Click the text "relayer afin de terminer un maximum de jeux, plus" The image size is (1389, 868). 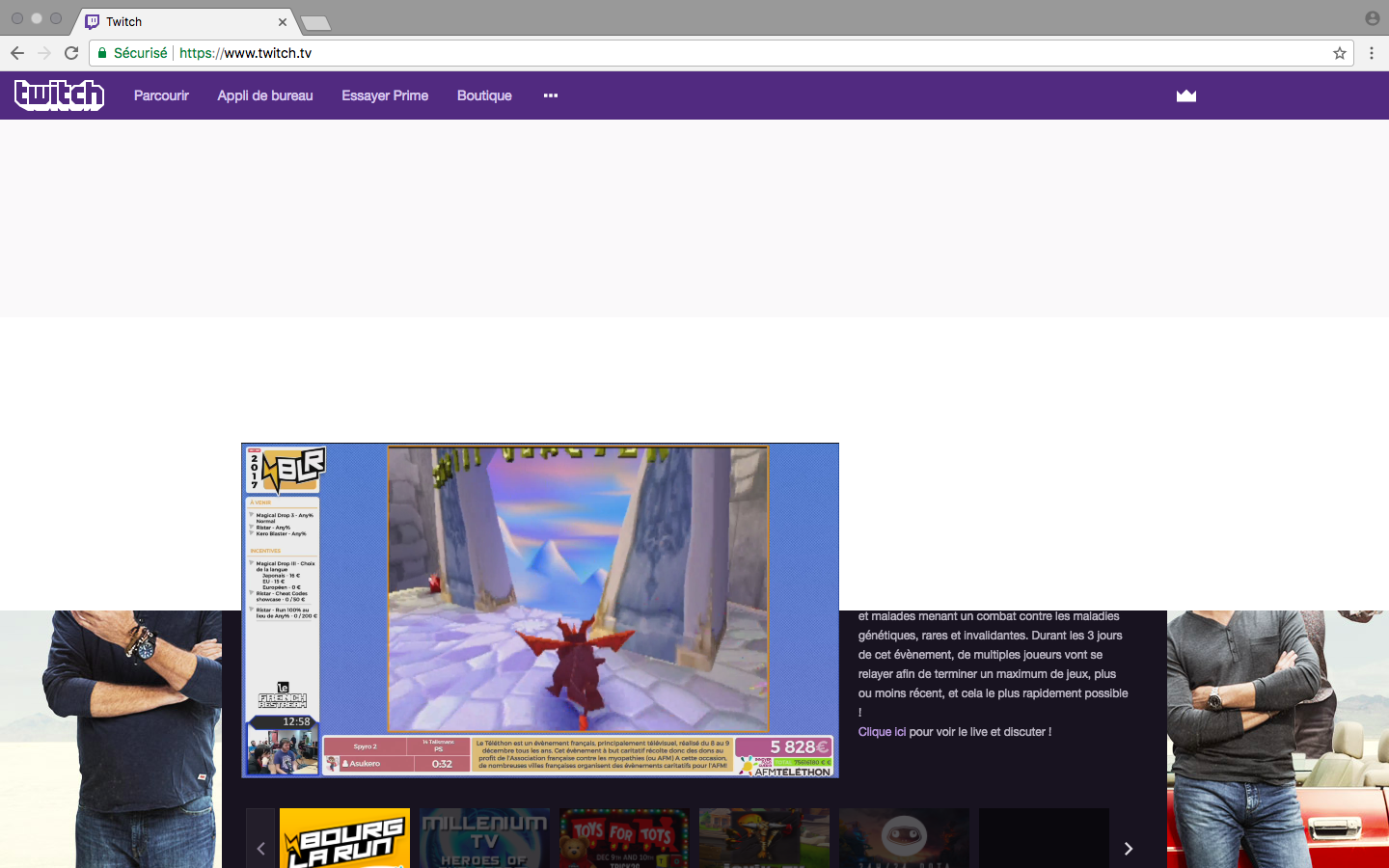987,674
